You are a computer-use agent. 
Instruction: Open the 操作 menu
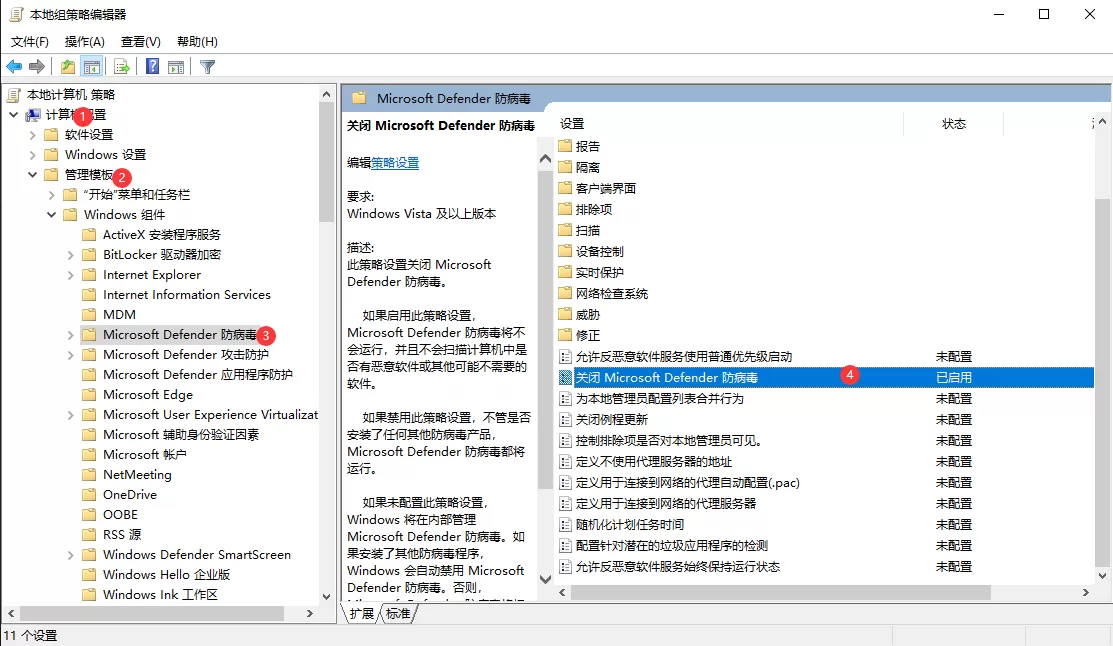85,41
